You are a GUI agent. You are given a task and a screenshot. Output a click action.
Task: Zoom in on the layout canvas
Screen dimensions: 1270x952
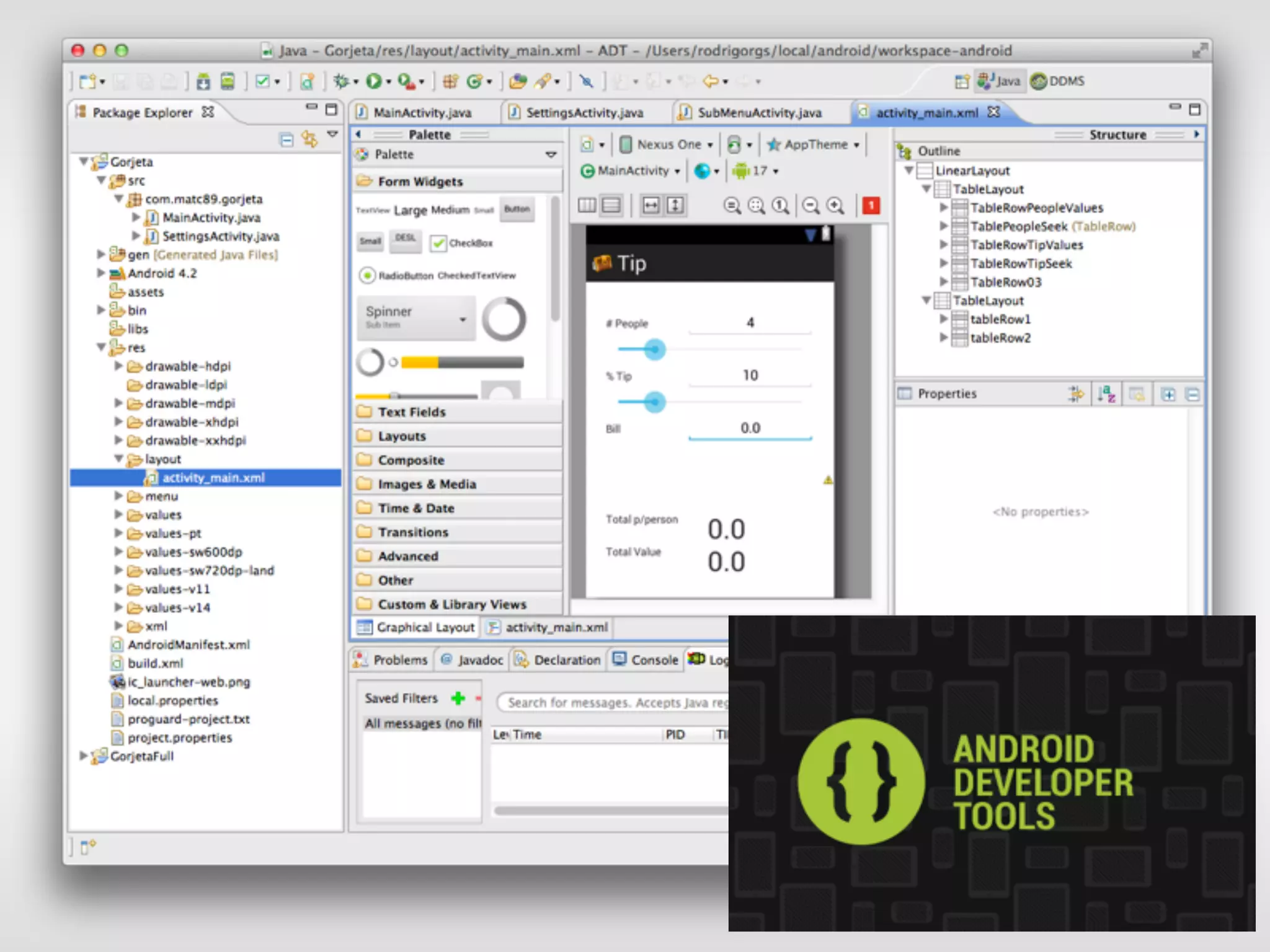835,206
